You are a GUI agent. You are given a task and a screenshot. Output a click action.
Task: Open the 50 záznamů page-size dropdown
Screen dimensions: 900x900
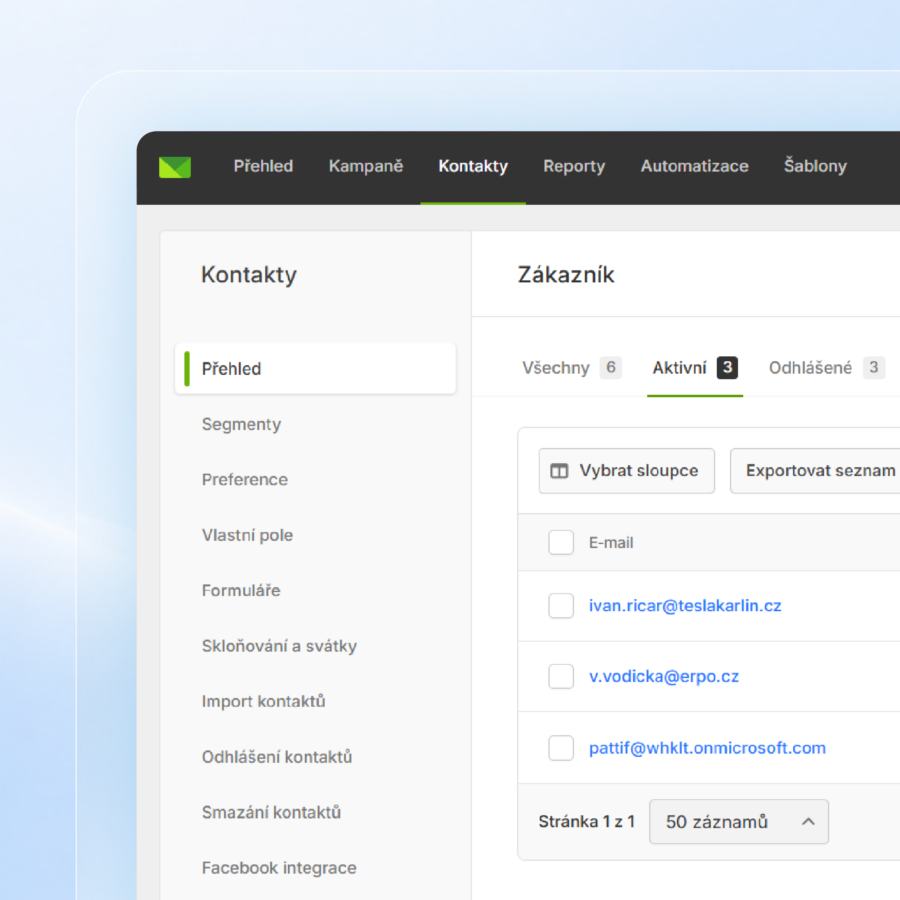[x=739, y=822]
